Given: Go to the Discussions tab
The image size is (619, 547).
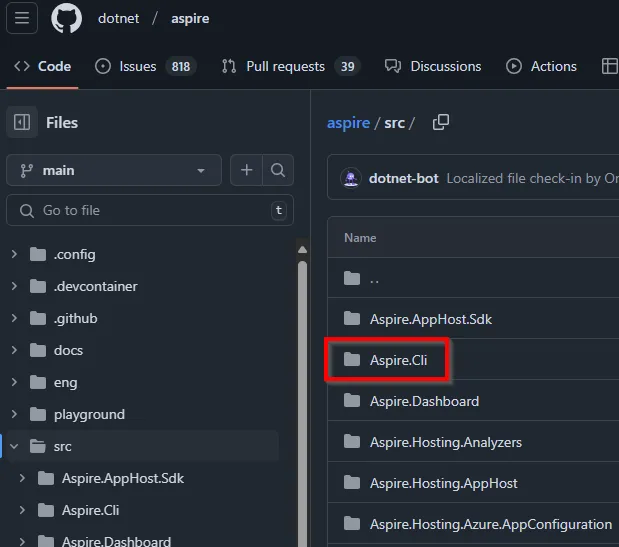Looking at the screenshot, I should [x=433, y=66].
